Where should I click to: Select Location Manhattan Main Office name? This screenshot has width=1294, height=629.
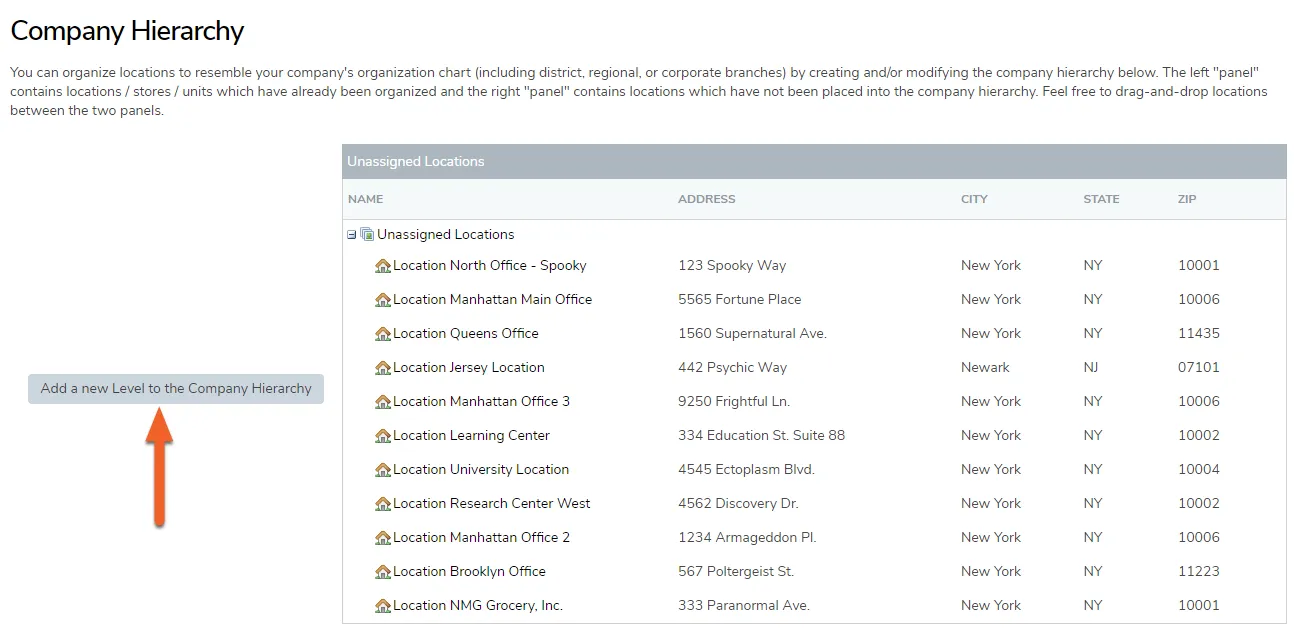pos(492,300)
